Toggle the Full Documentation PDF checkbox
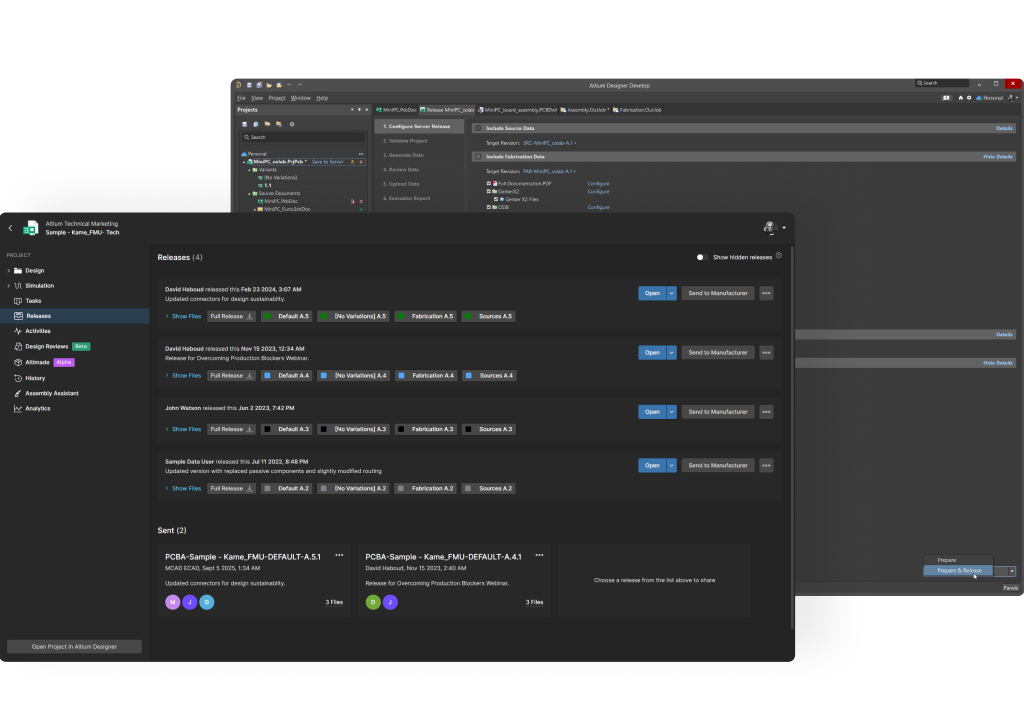1024x720 pixels. pos(489,184)
